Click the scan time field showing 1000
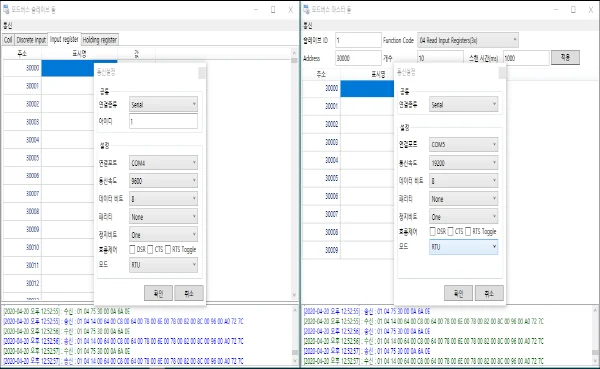Screen dimensions: 600x369 (526, 58)
